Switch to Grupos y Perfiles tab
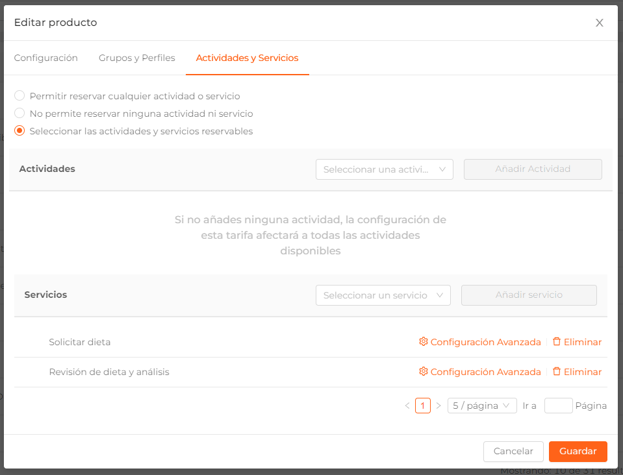Viewport: 623px width, 475px height. pyautogui.click(x=137, y=58)
